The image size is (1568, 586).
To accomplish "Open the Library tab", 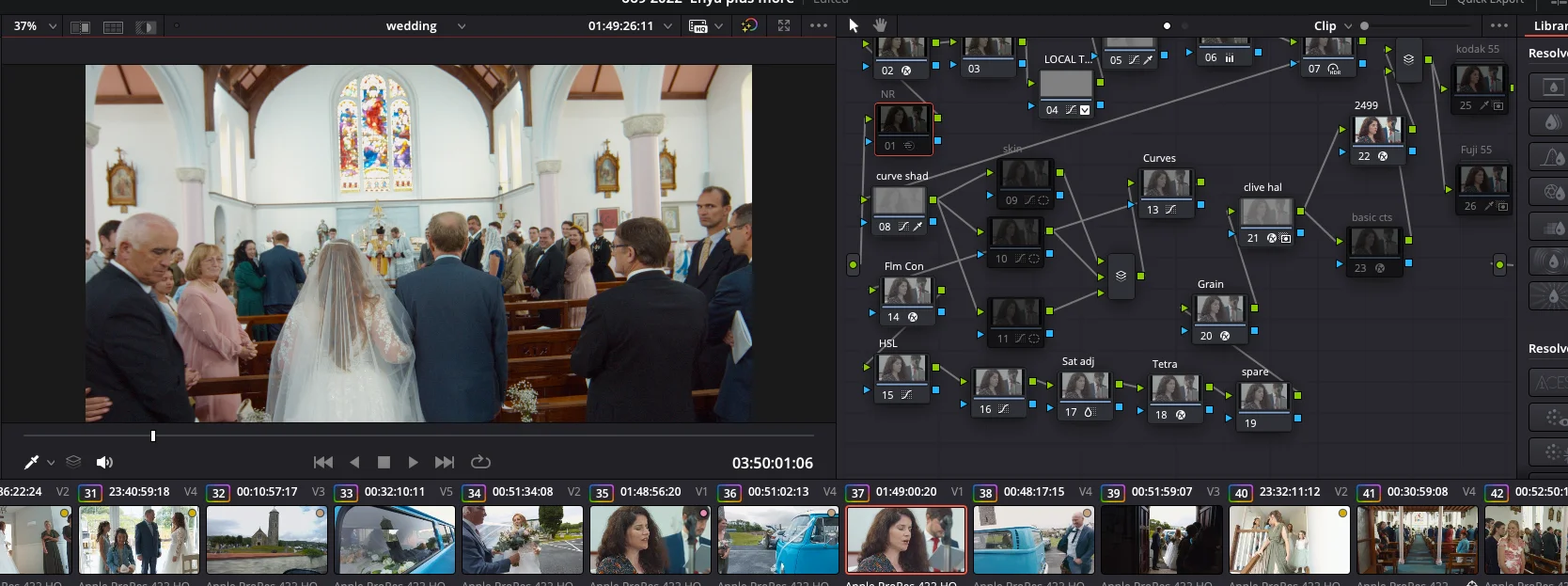I will [x=1550, y=26].
